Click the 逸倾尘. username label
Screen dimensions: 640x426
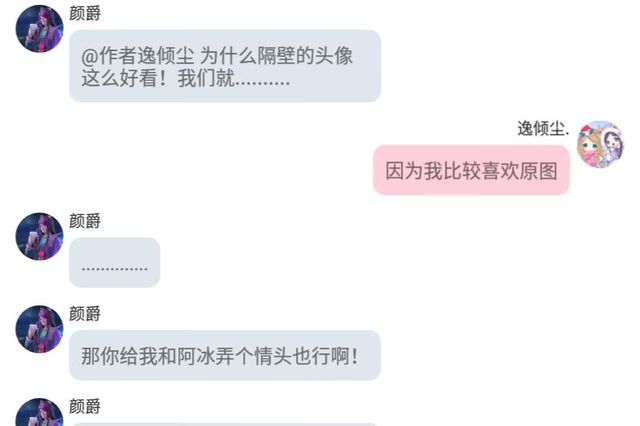(x=543, y=129)
